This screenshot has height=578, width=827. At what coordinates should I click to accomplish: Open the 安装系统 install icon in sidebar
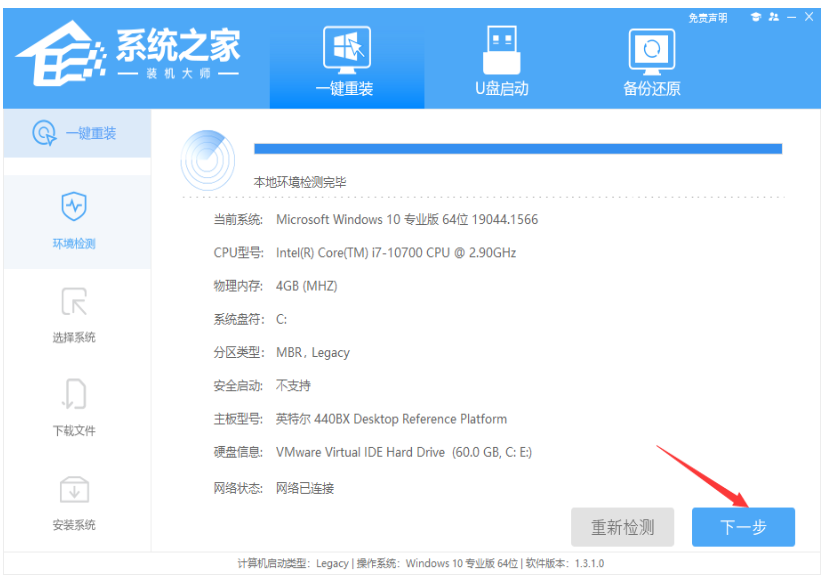coord(75,489)
